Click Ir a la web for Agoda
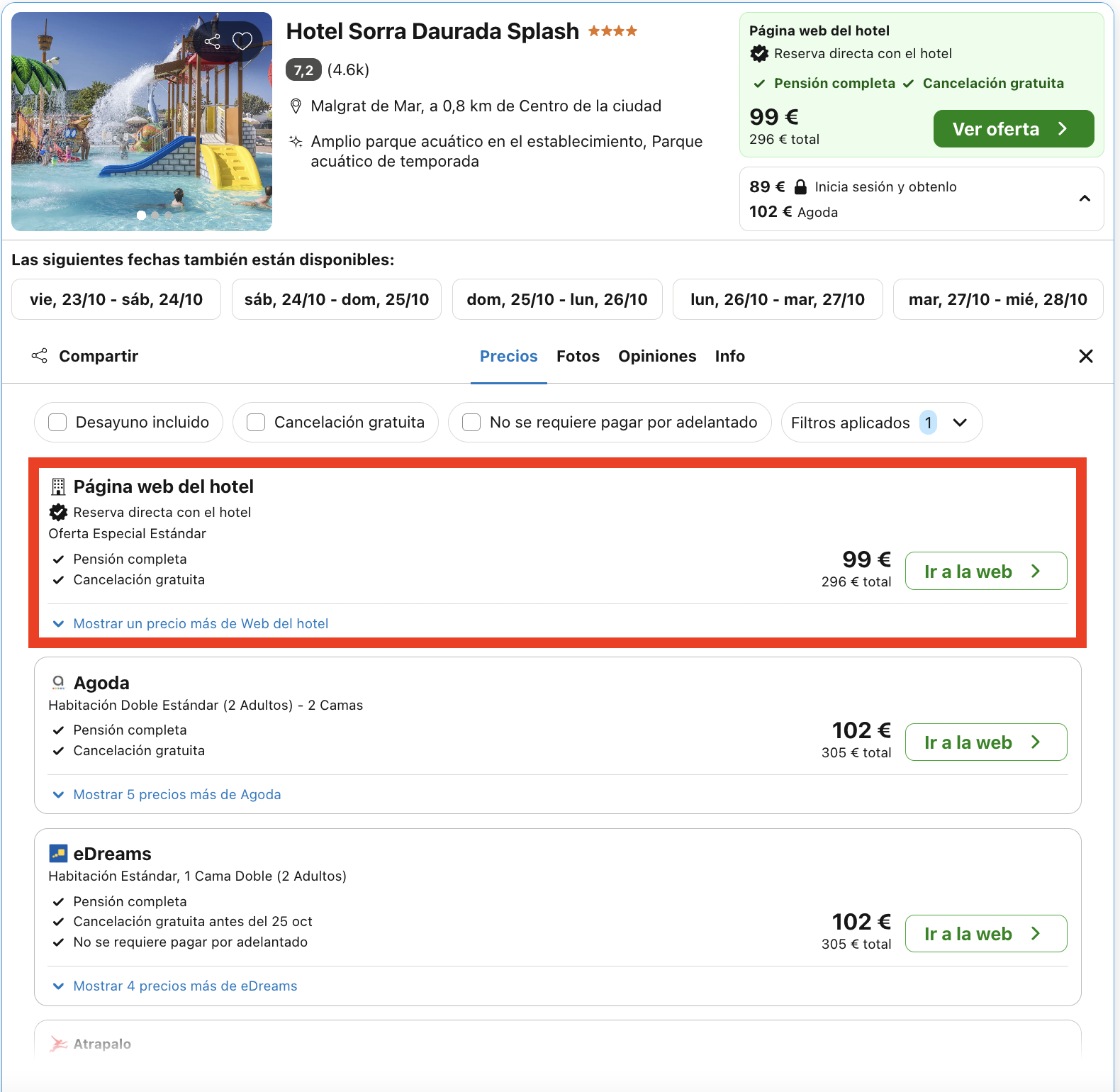 (x=986, y=742)
